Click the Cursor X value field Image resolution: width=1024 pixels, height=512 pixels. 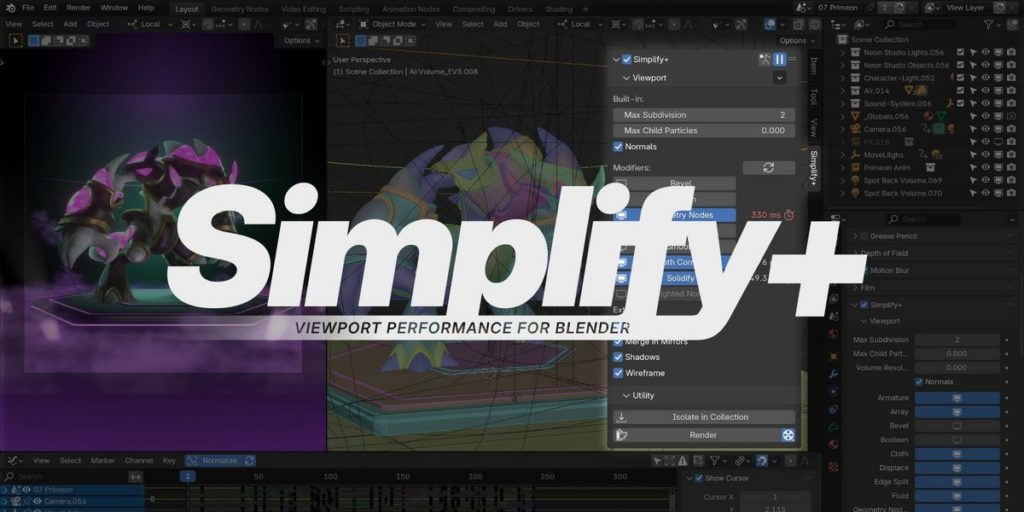(x=775, y=497)
